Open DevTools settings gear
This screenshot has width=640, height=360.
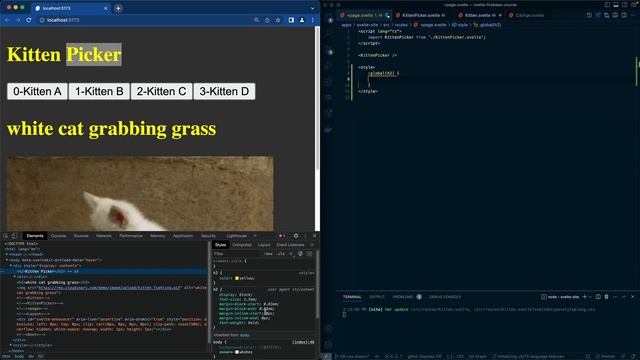pyautogui.click(x=296, y=236)
